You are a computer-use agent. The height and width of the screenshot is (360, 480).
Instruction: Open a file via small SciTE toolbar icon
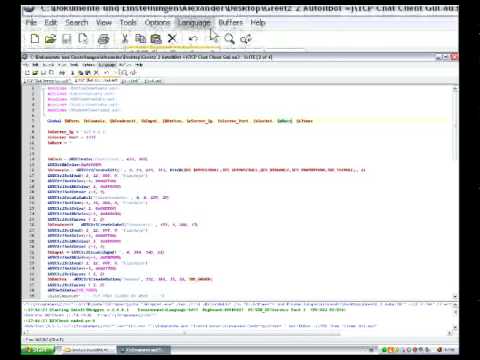pos(35,72)
